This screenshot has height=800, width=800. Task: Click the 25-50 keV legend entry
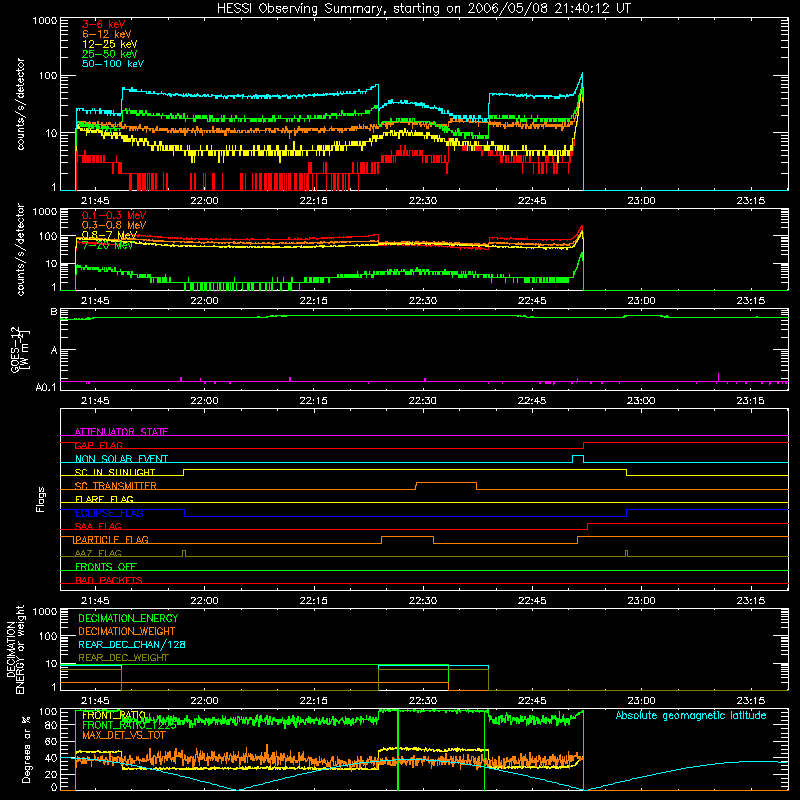tap(110, 54)
